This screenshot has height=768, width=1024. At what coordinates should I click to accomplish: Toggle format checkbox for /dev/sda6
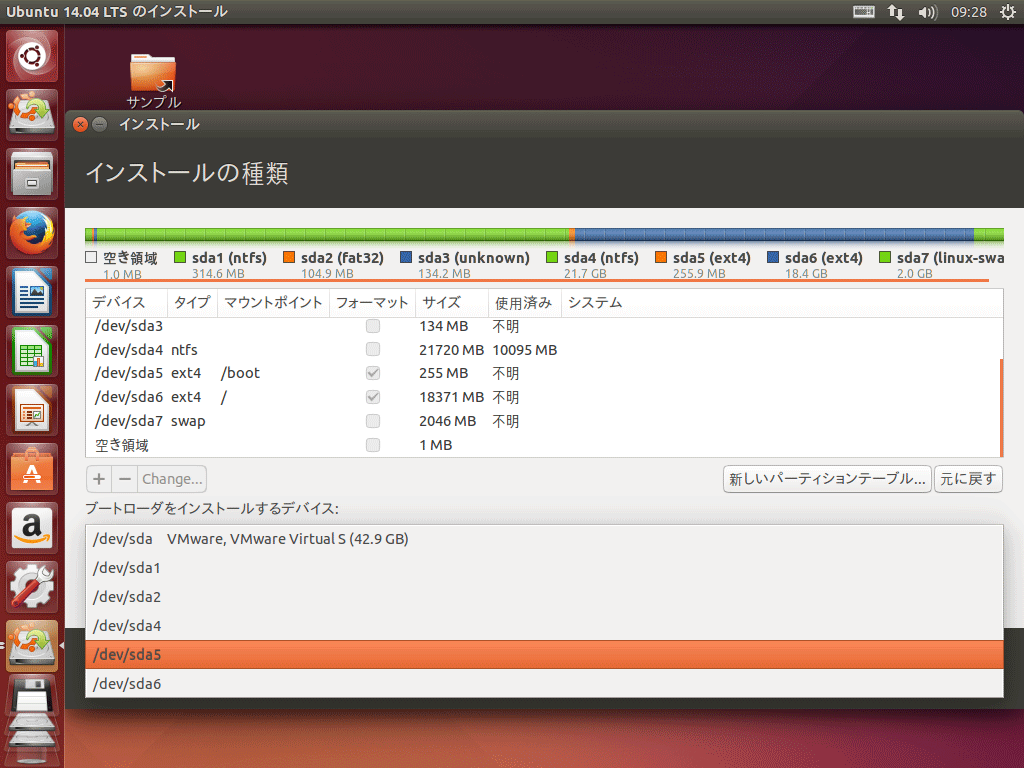373,397
